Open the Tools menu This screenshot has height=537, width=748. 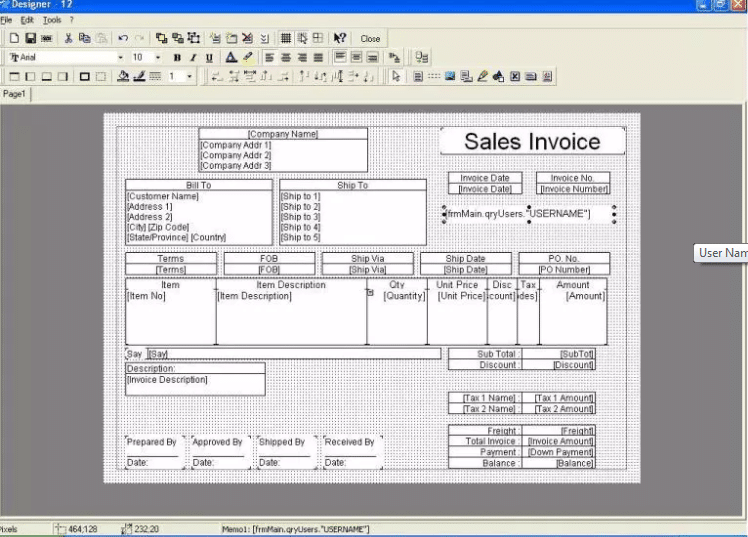(x=52, y=20)
